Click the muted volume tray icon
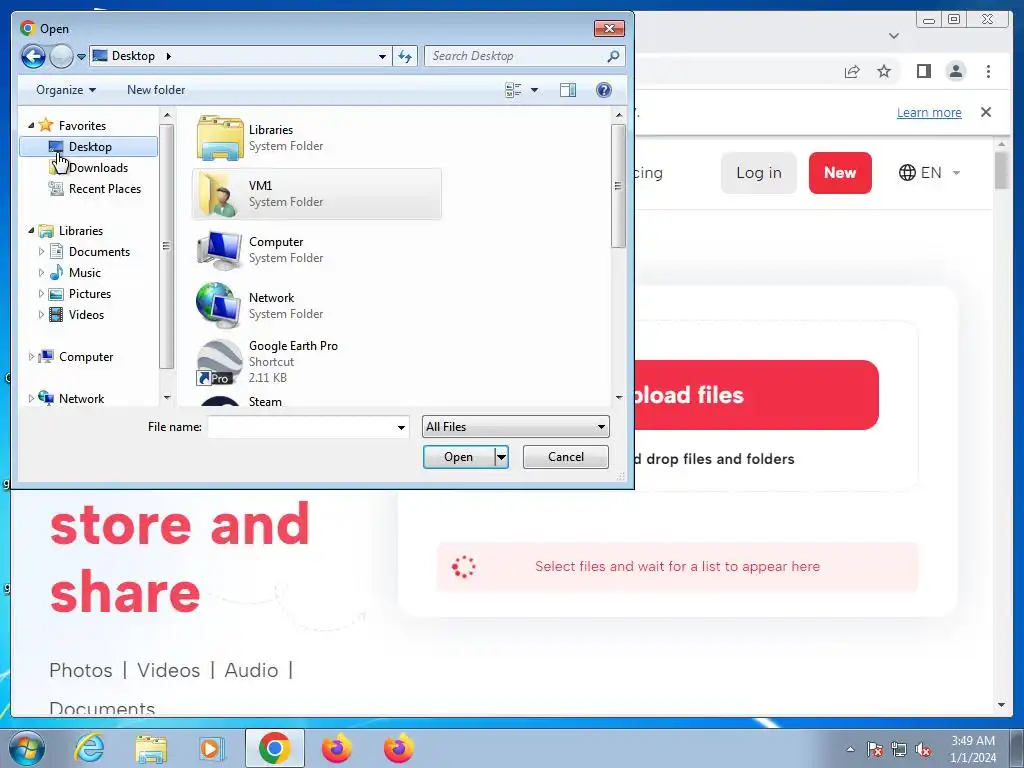Image resolution: width=1024 pixels, height=768 pixels. 923,750
